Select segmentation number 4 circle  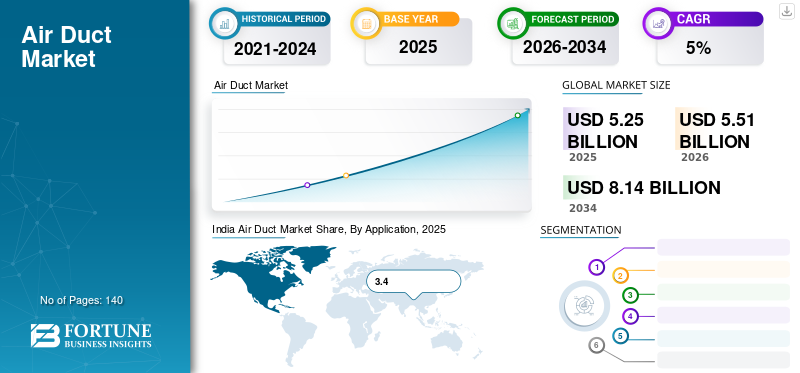point(630,316)
